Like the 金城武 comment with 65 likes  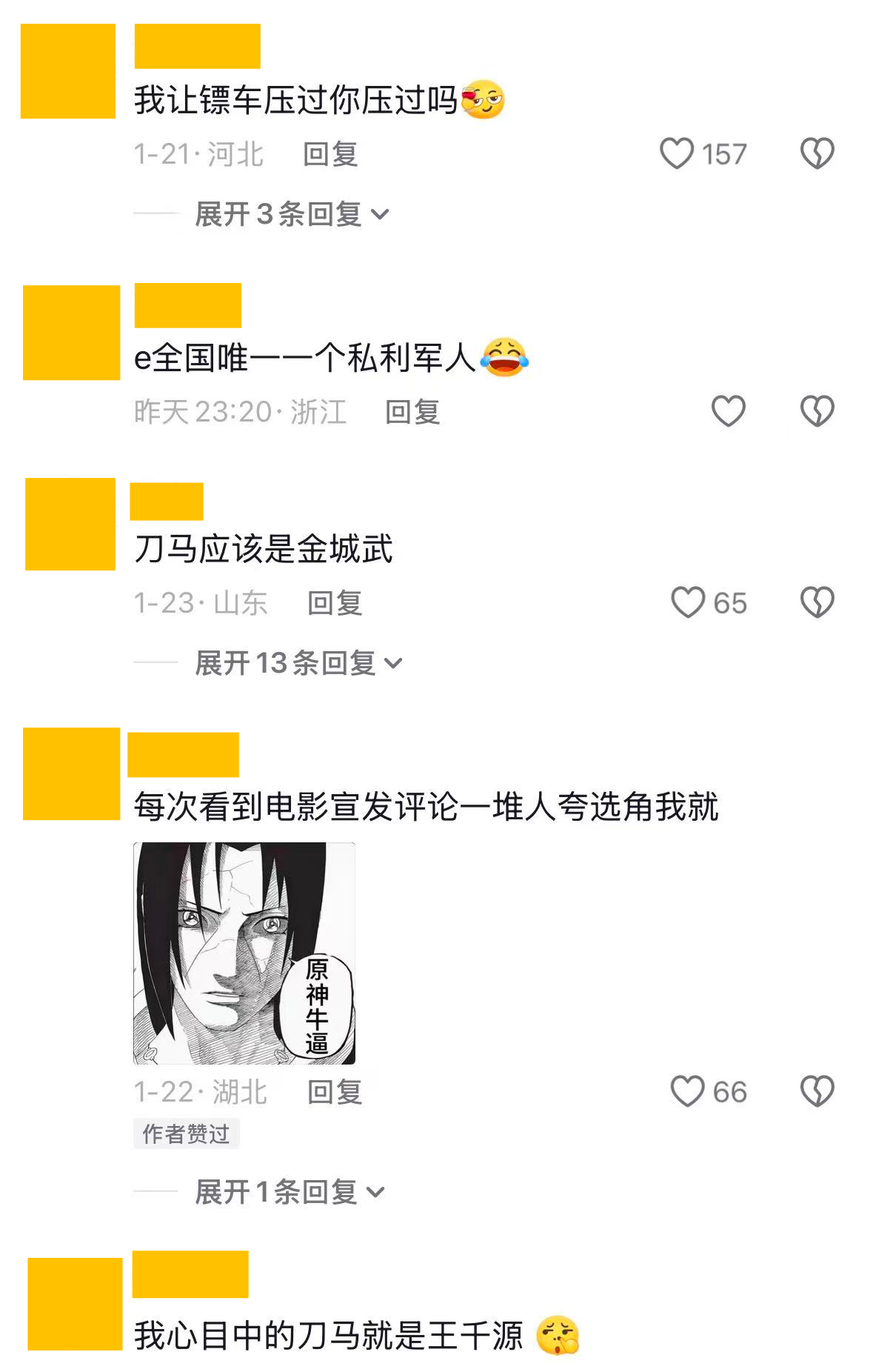tap(688, 602)
